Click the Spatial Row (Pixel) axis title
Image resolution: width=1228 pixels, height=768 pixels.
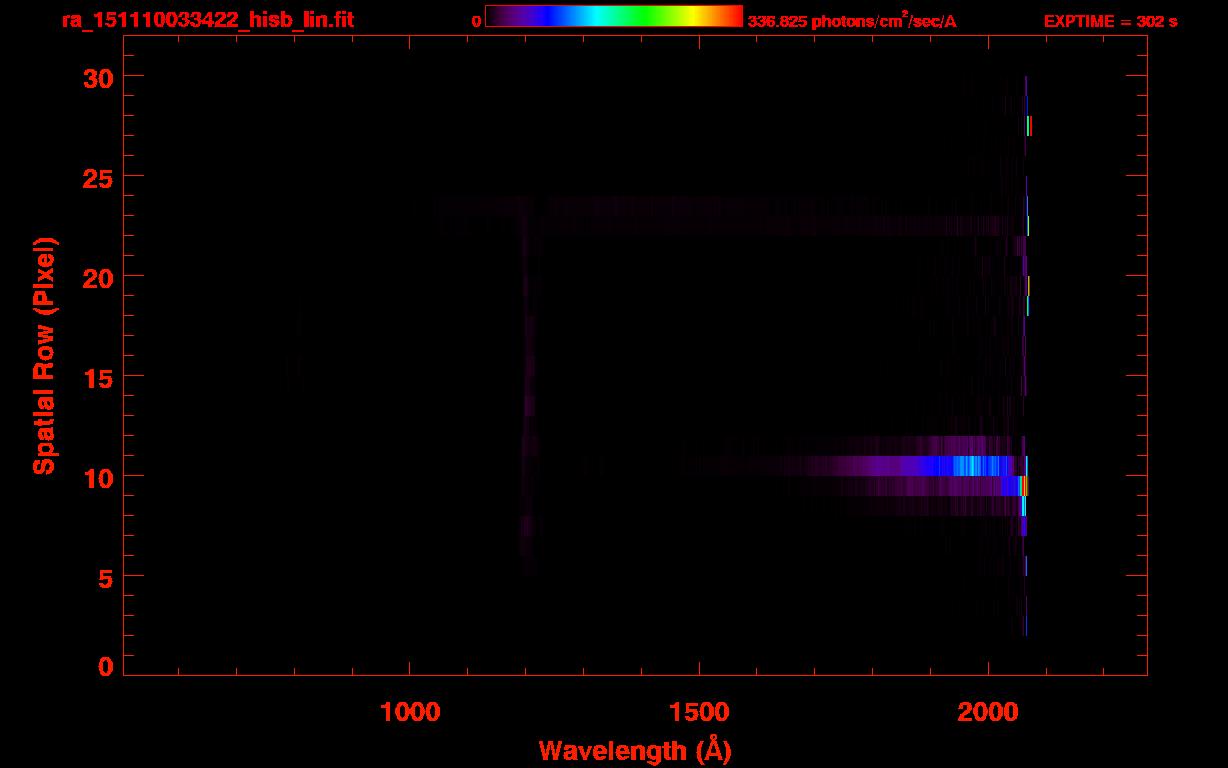pos(44,356)
